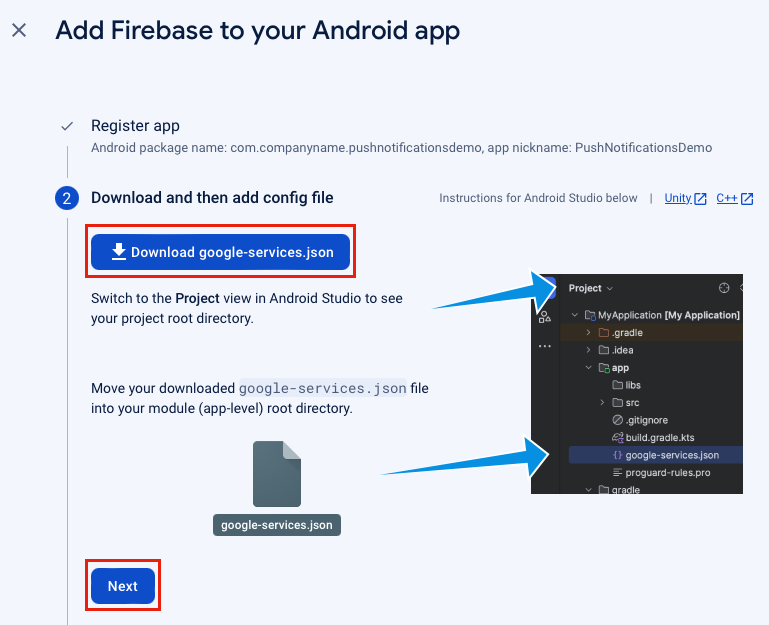Expand the .gradle folder in the tree
Viewport: 769px width, 625px height.
pyautogui.click(x=589, y=333)
